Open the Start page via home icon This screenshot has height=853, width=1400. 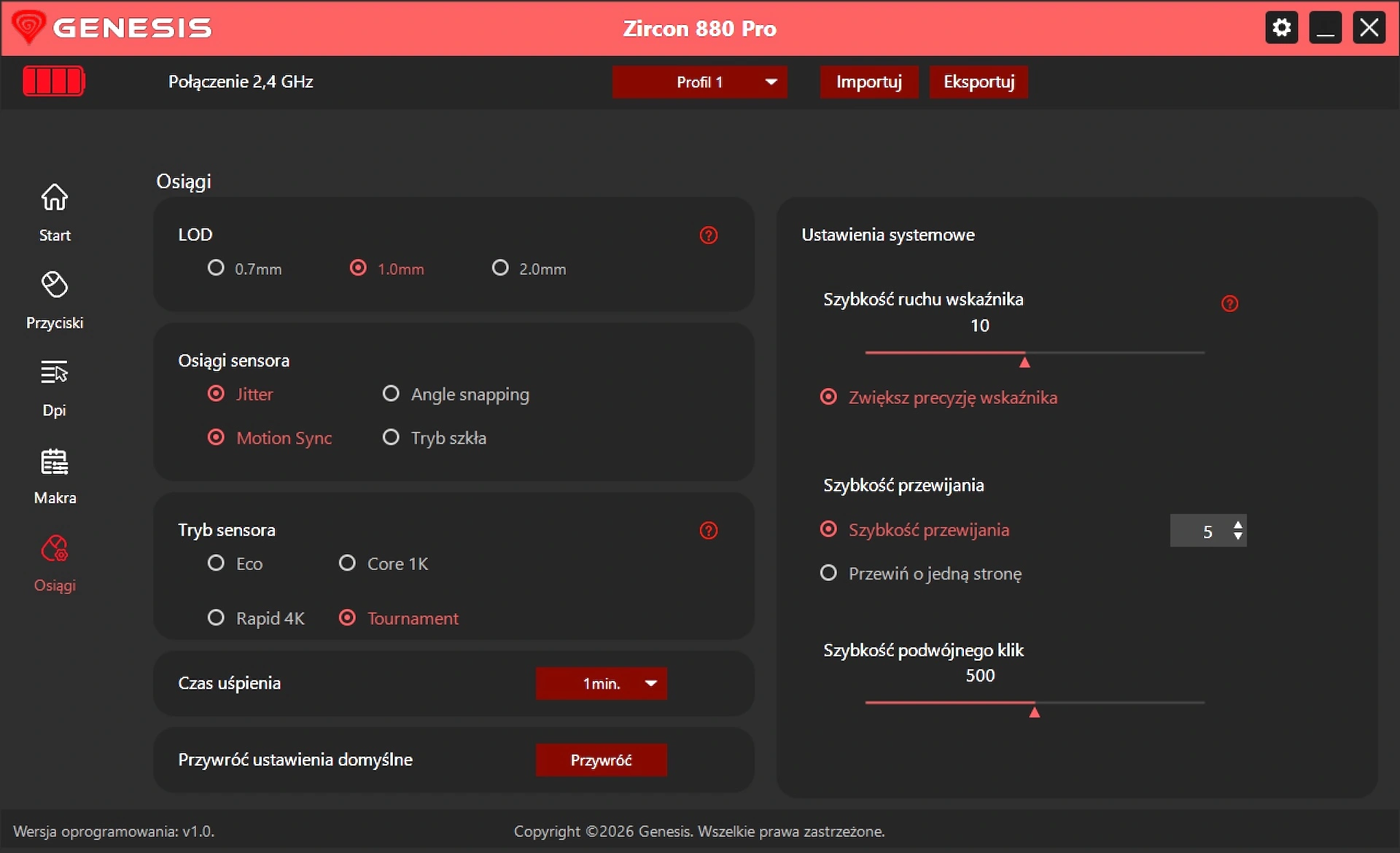[x=55, y=197]
